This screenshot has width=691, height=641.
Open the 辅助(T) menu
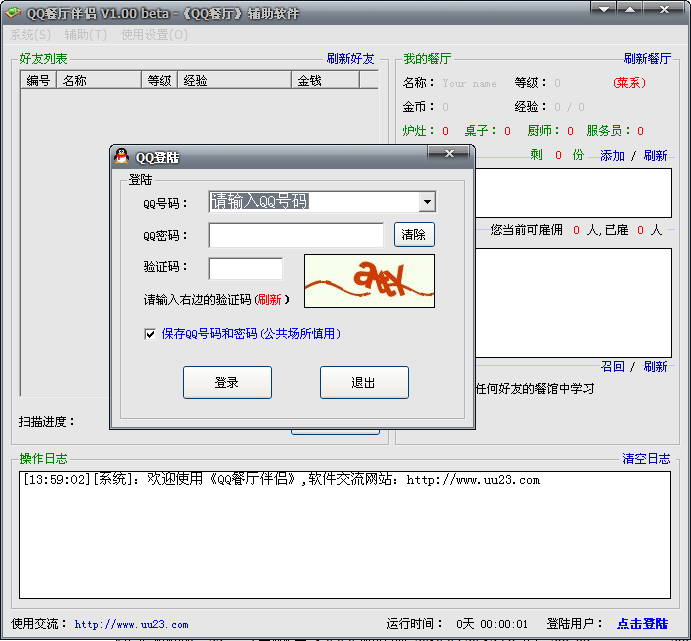(85, 34)
